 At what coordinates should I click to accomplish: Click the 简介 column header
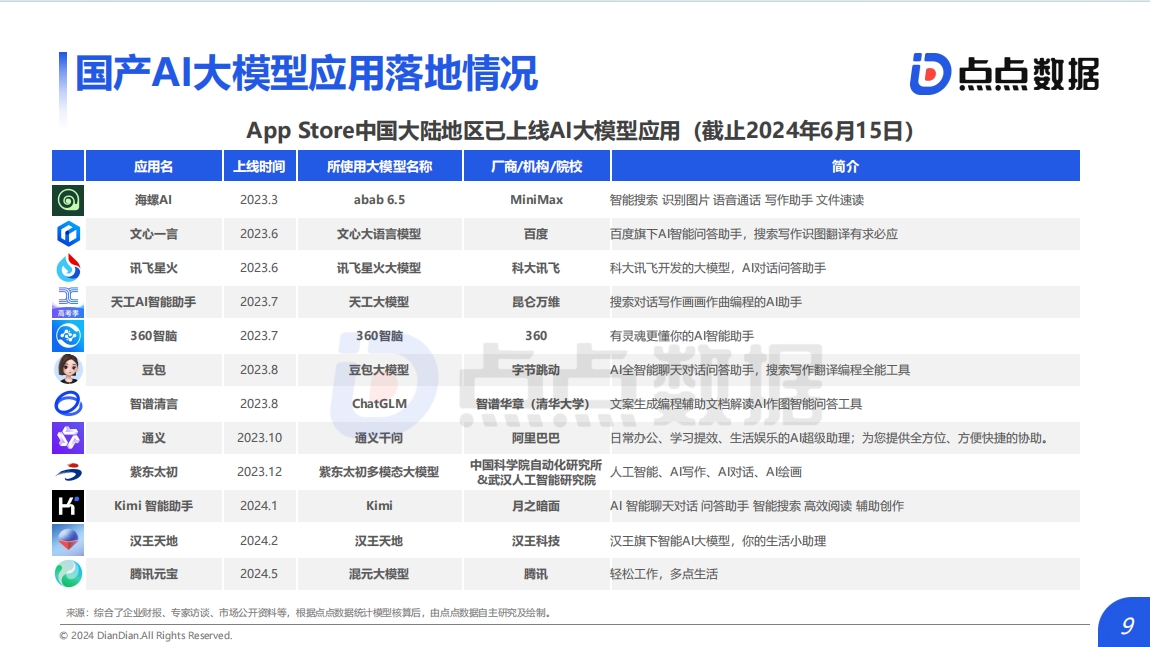point(846,166)
